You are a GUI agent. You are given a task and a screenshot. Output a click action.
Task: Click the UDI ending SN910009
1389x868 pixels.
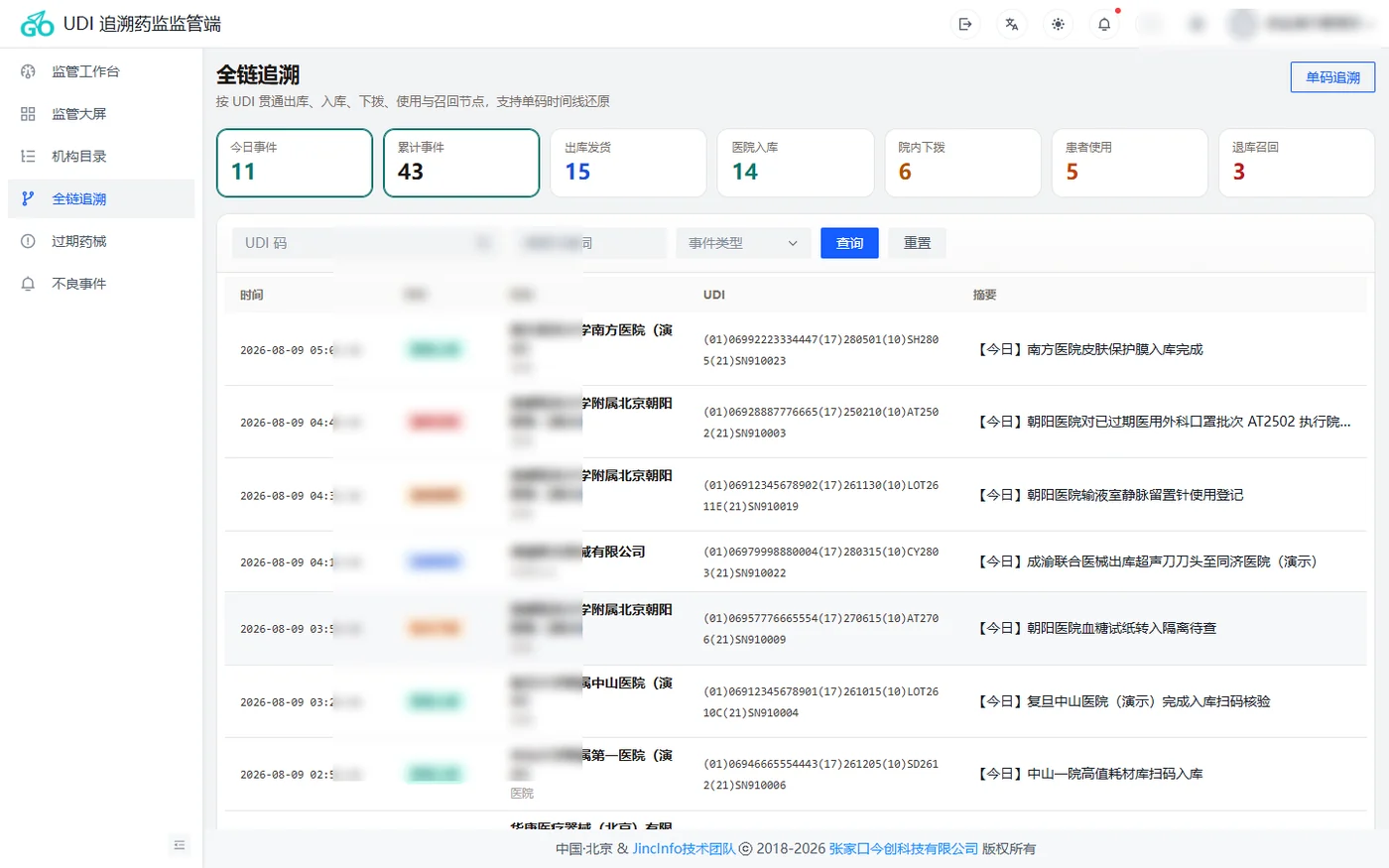point(821,629)
